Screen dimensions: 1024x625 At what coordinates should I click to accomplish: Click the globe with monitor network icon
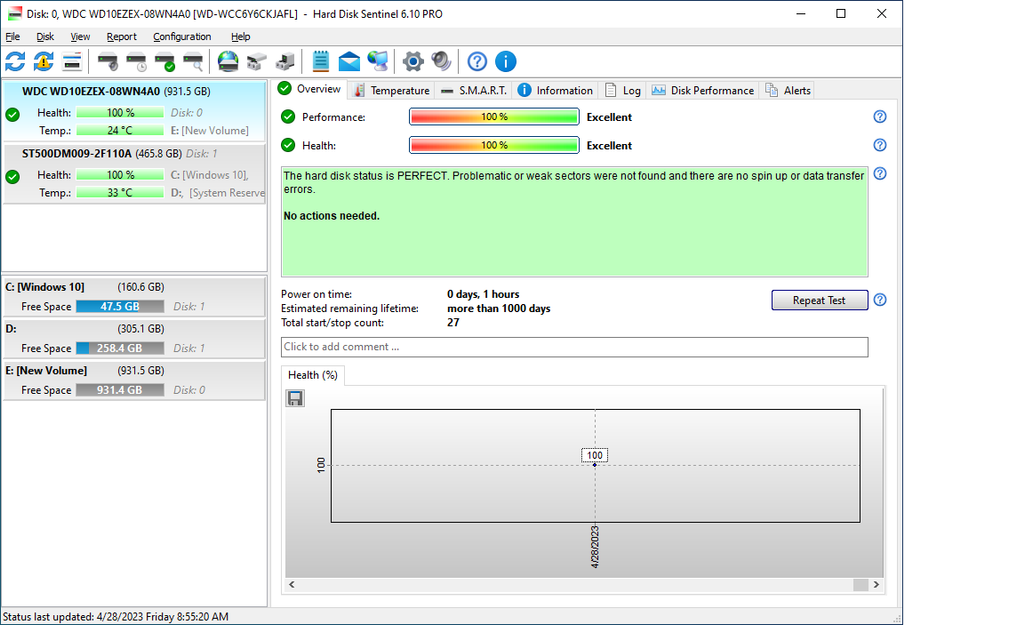point(377,61)
